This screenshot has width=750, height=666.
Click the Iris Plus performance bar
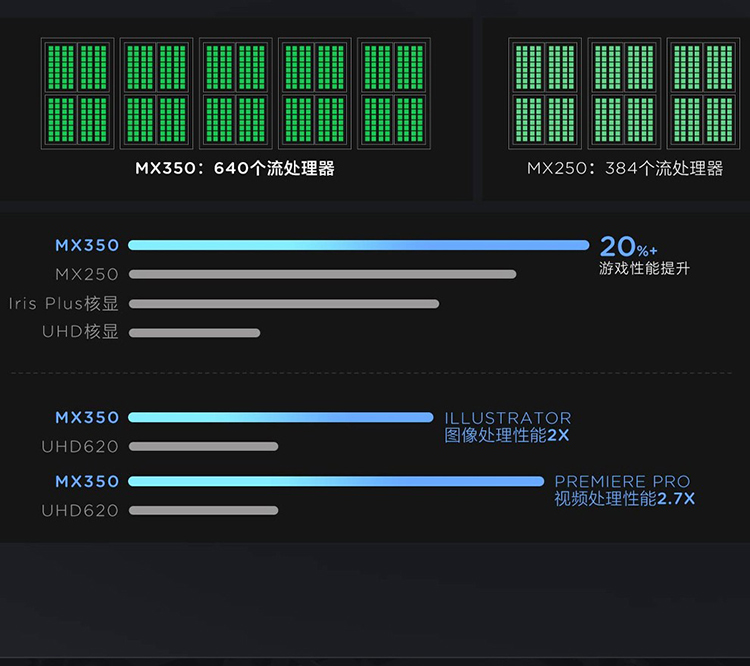coord(284,304)
